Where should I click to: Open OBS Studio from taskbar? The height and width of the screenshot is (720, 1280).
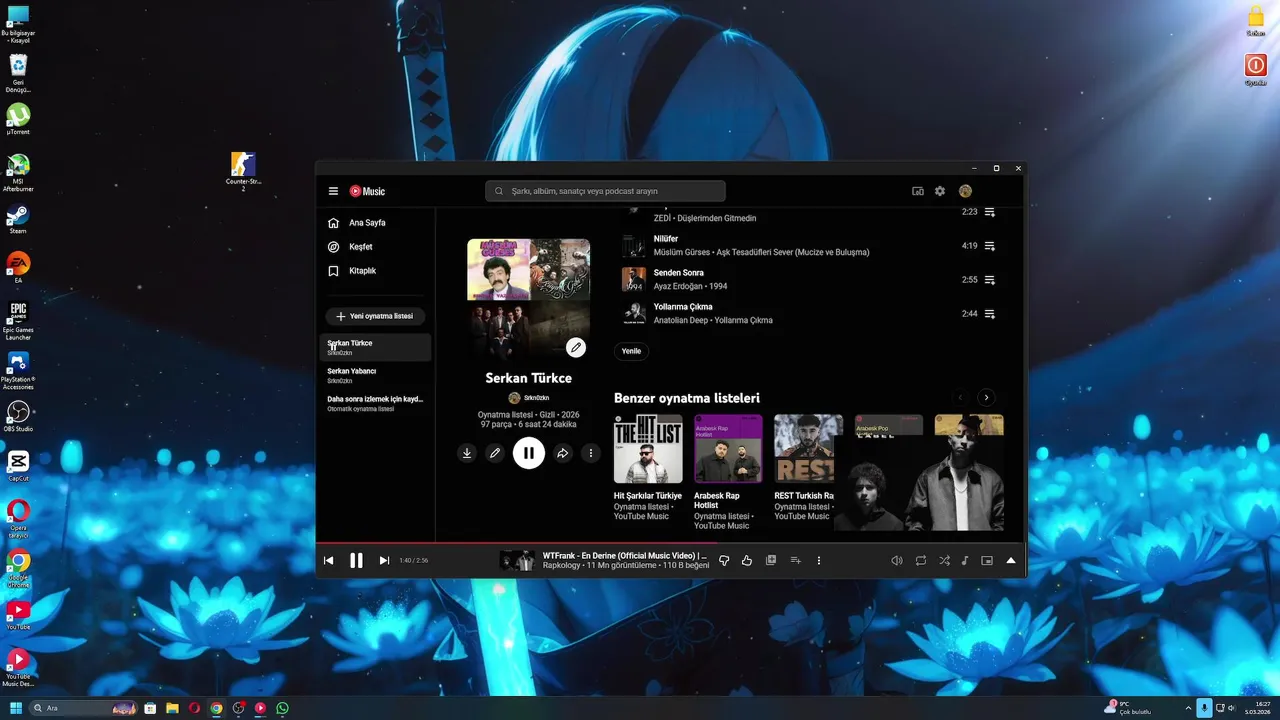click(x=238, y=708)
